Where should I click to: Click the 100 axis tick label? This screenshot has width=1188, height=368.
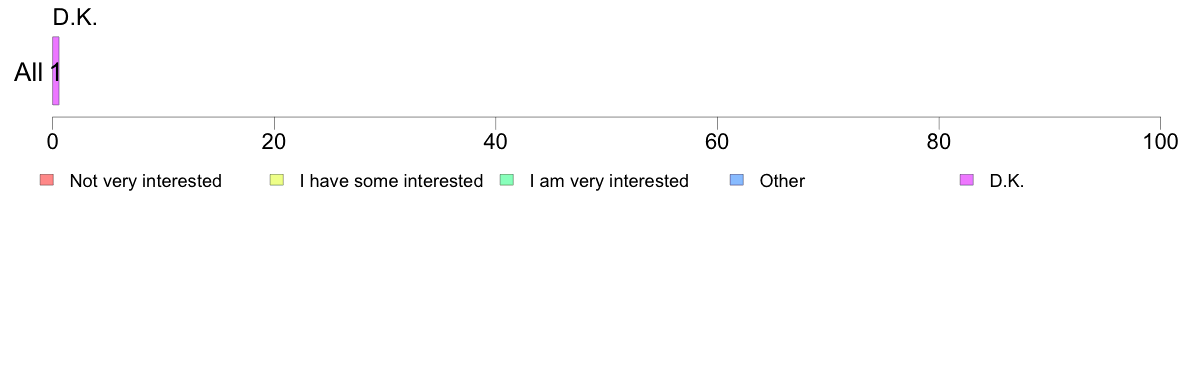click(x=1160, y=142)
